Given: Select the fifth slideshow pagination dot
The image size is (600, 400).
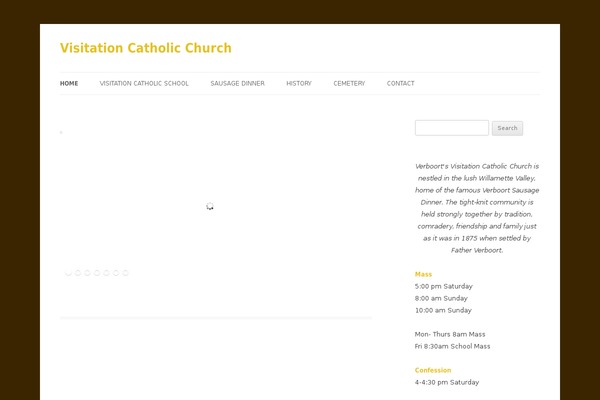Looking at the screenshot, I should tap(106, 273).
